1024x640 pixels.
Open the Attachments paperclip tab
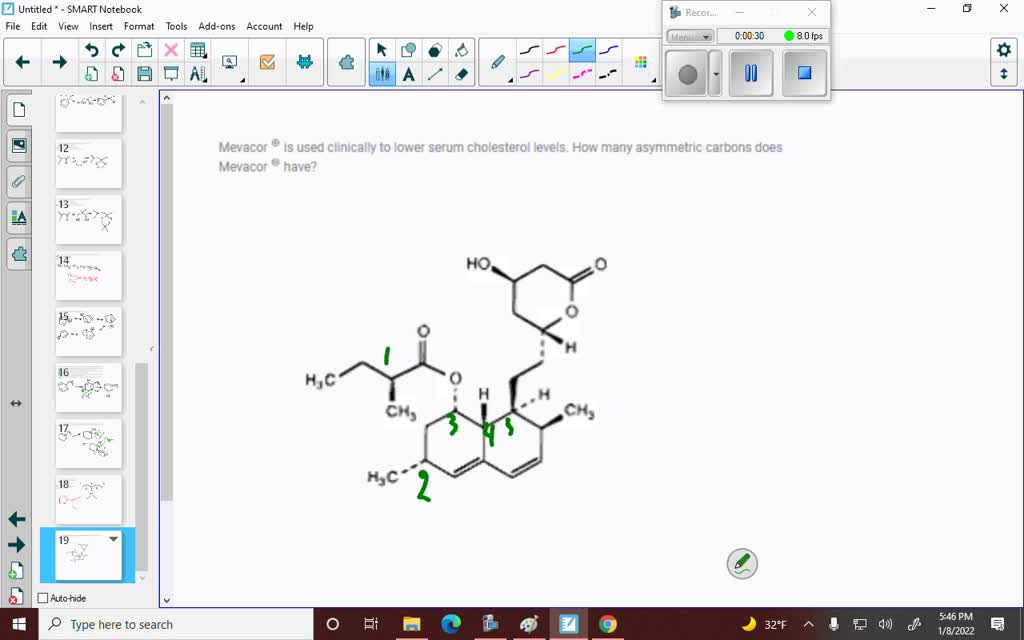(x=18, y=181)
